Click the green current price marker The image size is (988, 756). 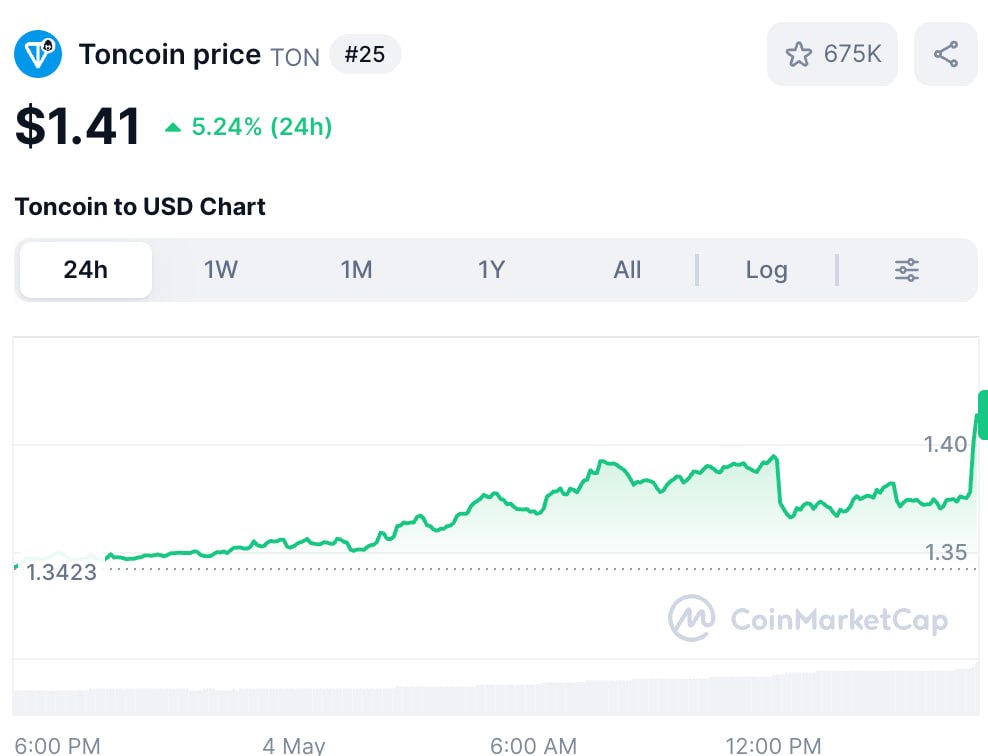coord(983,415)
